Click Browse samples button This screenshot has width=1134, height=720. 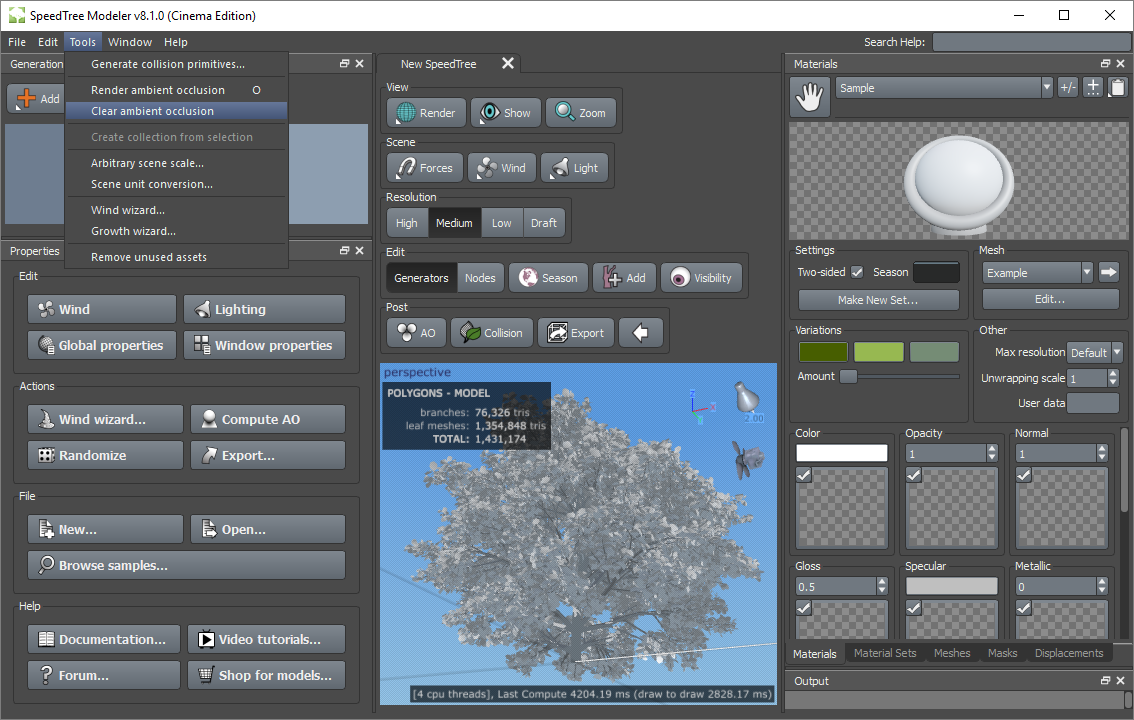187,565
